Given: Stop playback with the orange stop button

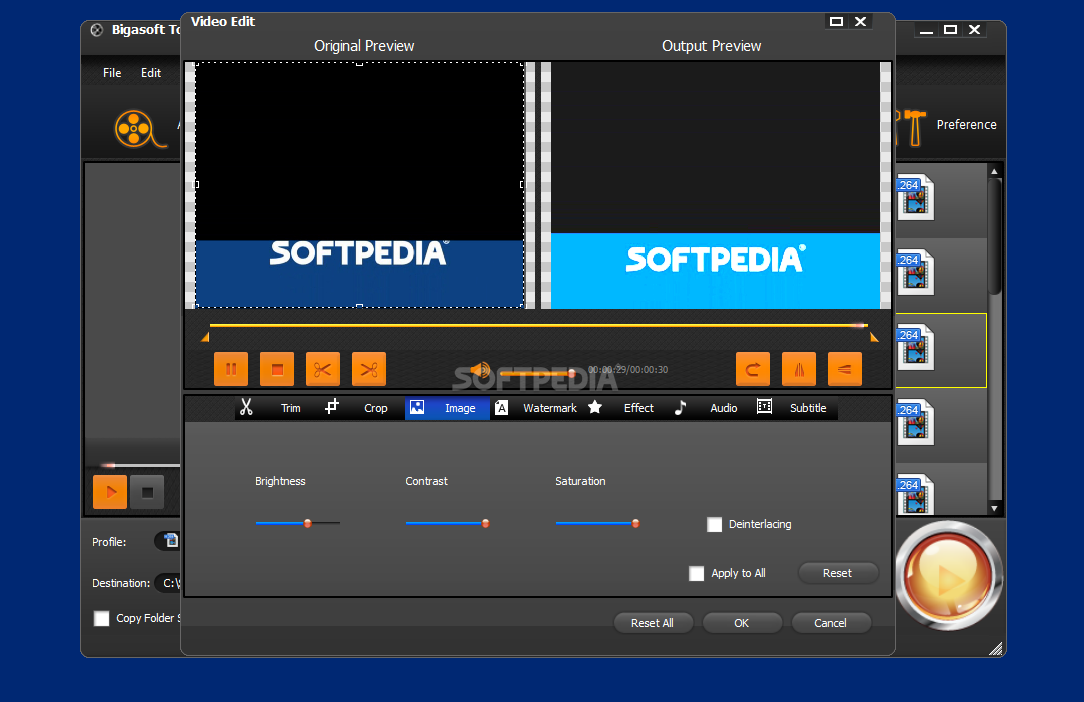Looking at the screenshot, I should pyautogui.click(x=277, y=369).
